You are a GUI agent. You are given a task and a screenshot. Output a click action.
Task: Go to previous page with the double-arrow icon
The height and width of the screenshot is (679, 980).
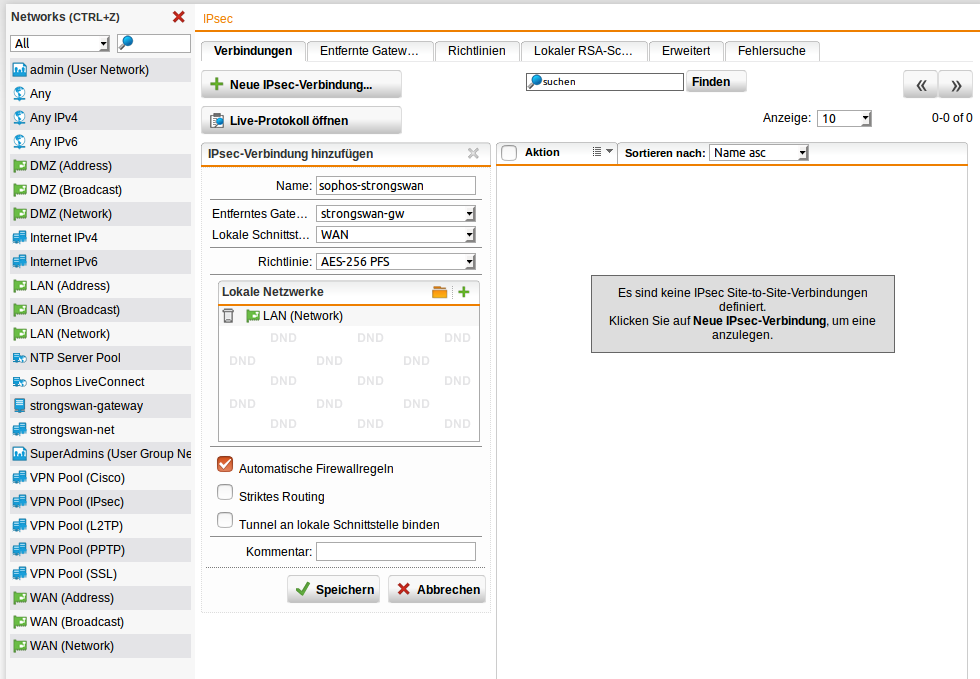click(920, 84)
